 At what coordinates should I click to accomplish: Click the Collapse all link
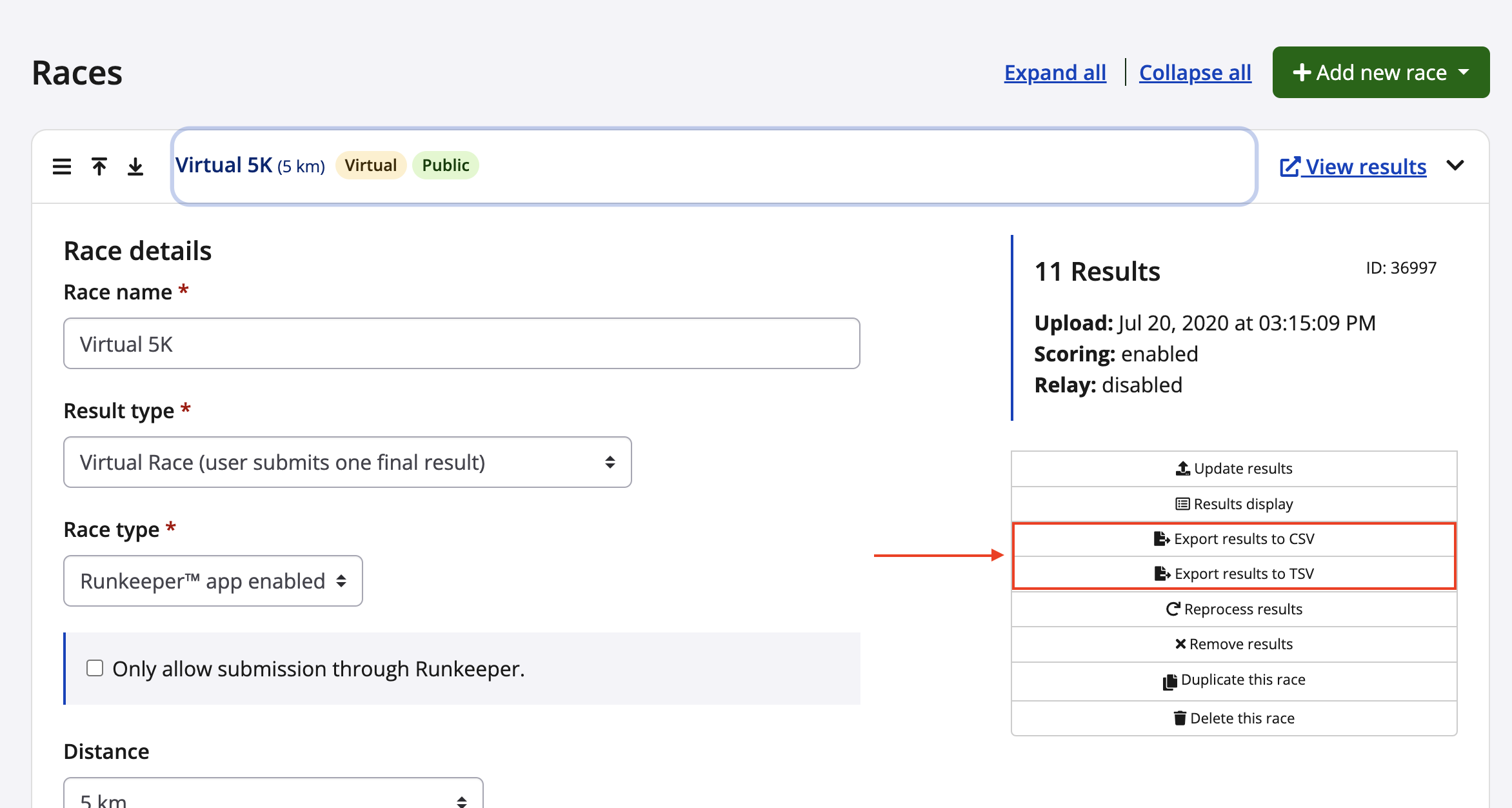coord(1195,72)
